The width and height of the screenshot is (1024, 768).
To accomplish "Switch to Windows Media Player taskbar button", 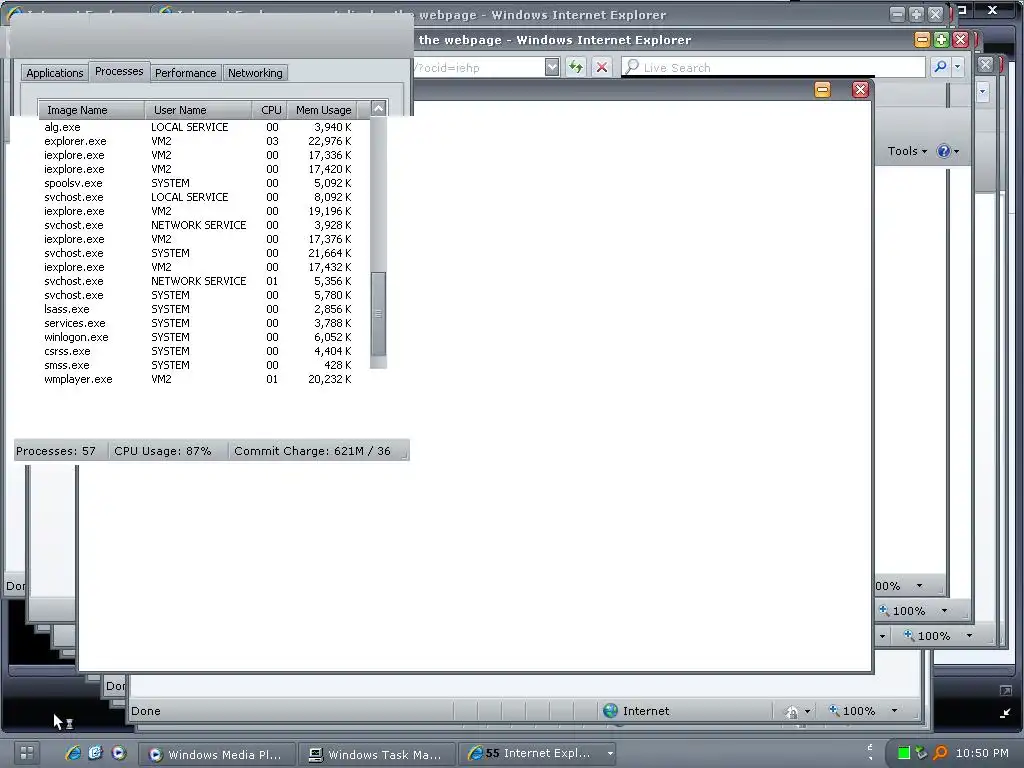I will (217, 754).
